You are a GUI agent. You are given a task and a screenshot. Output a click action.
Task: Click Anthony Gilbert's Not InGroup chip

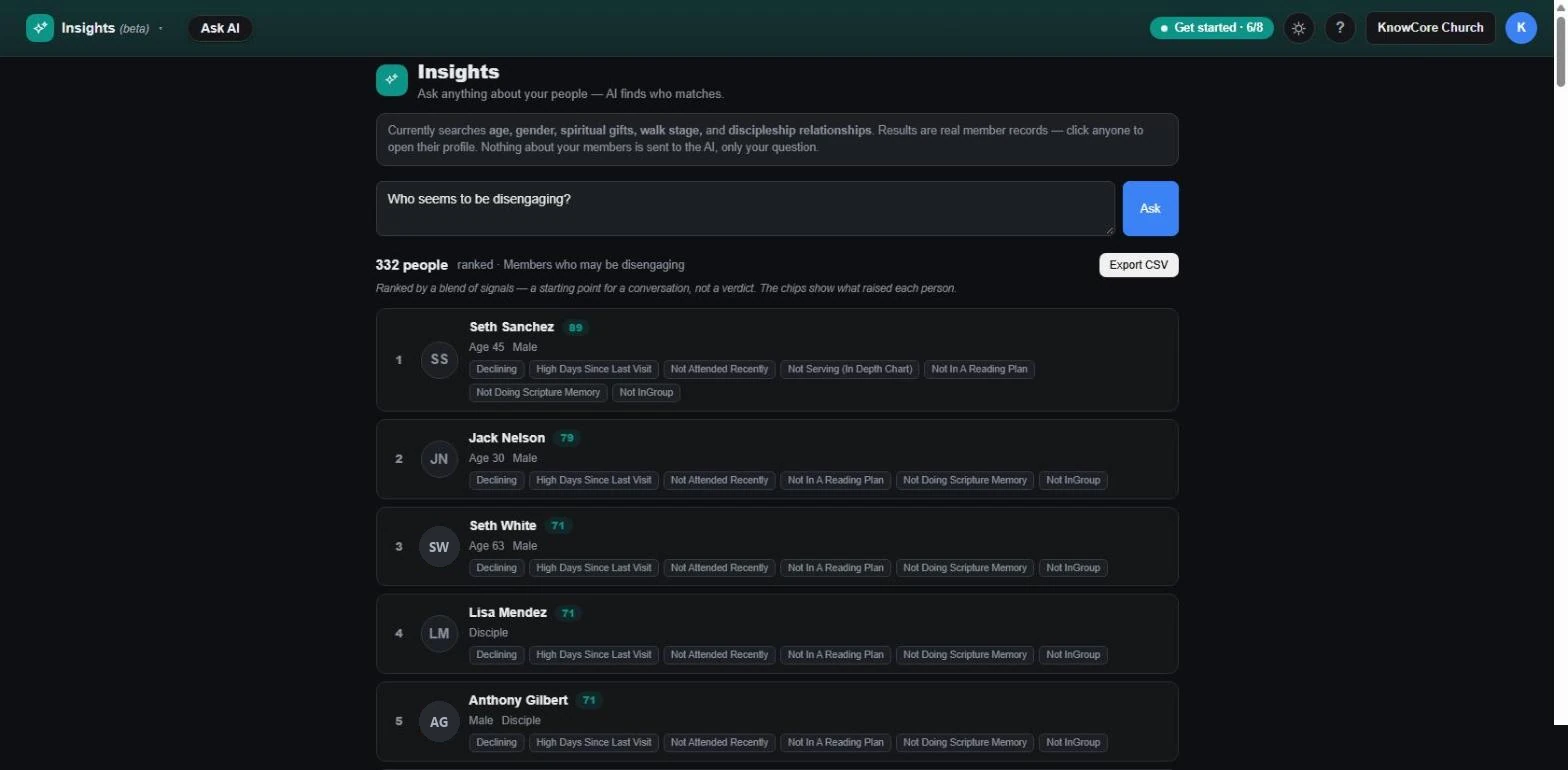(1073, 742)
